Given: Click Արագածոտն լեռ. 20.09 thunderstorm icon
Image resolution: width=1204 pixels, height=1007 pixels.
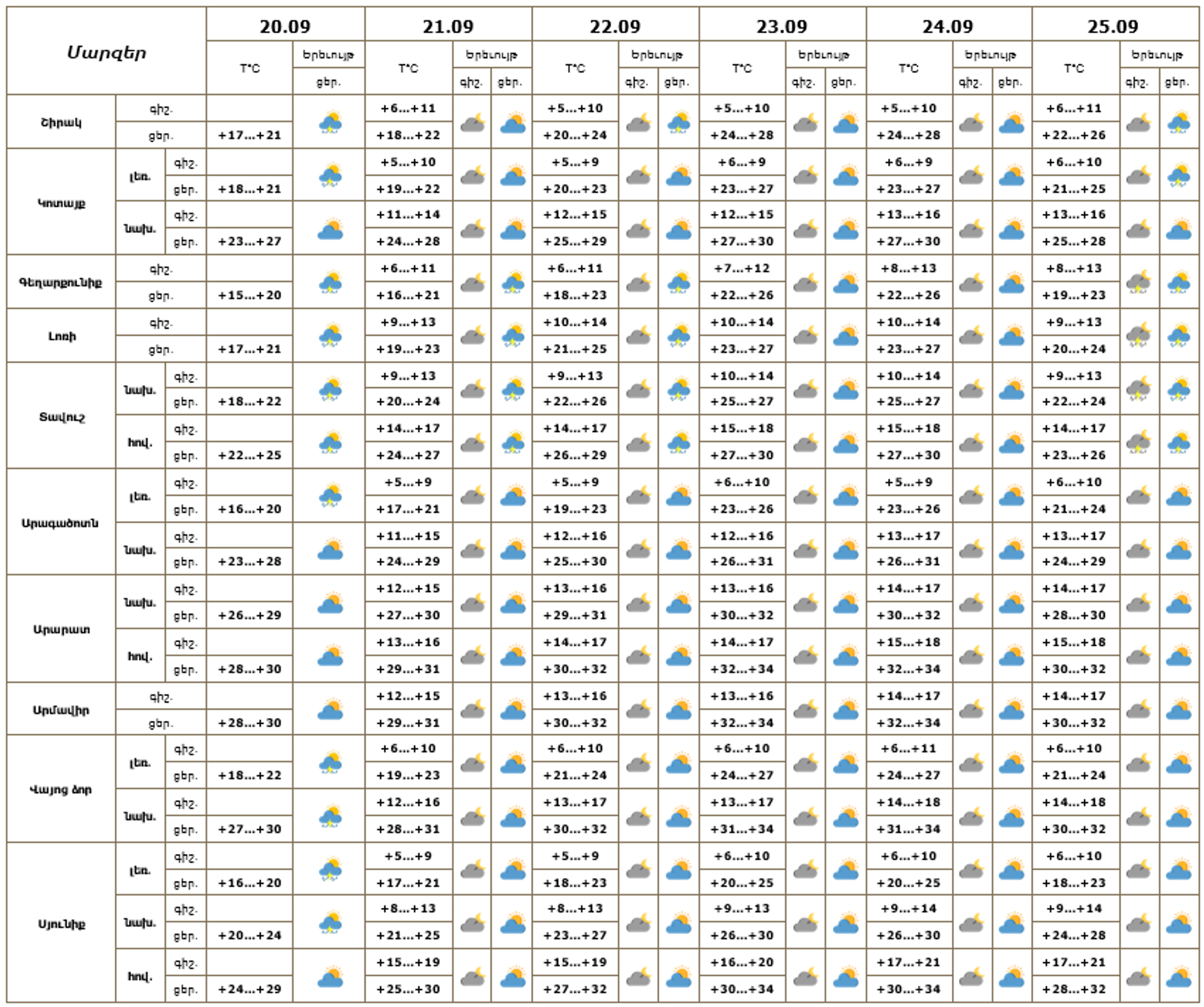Looking at the screenshot, I should [x=330, y=496].
